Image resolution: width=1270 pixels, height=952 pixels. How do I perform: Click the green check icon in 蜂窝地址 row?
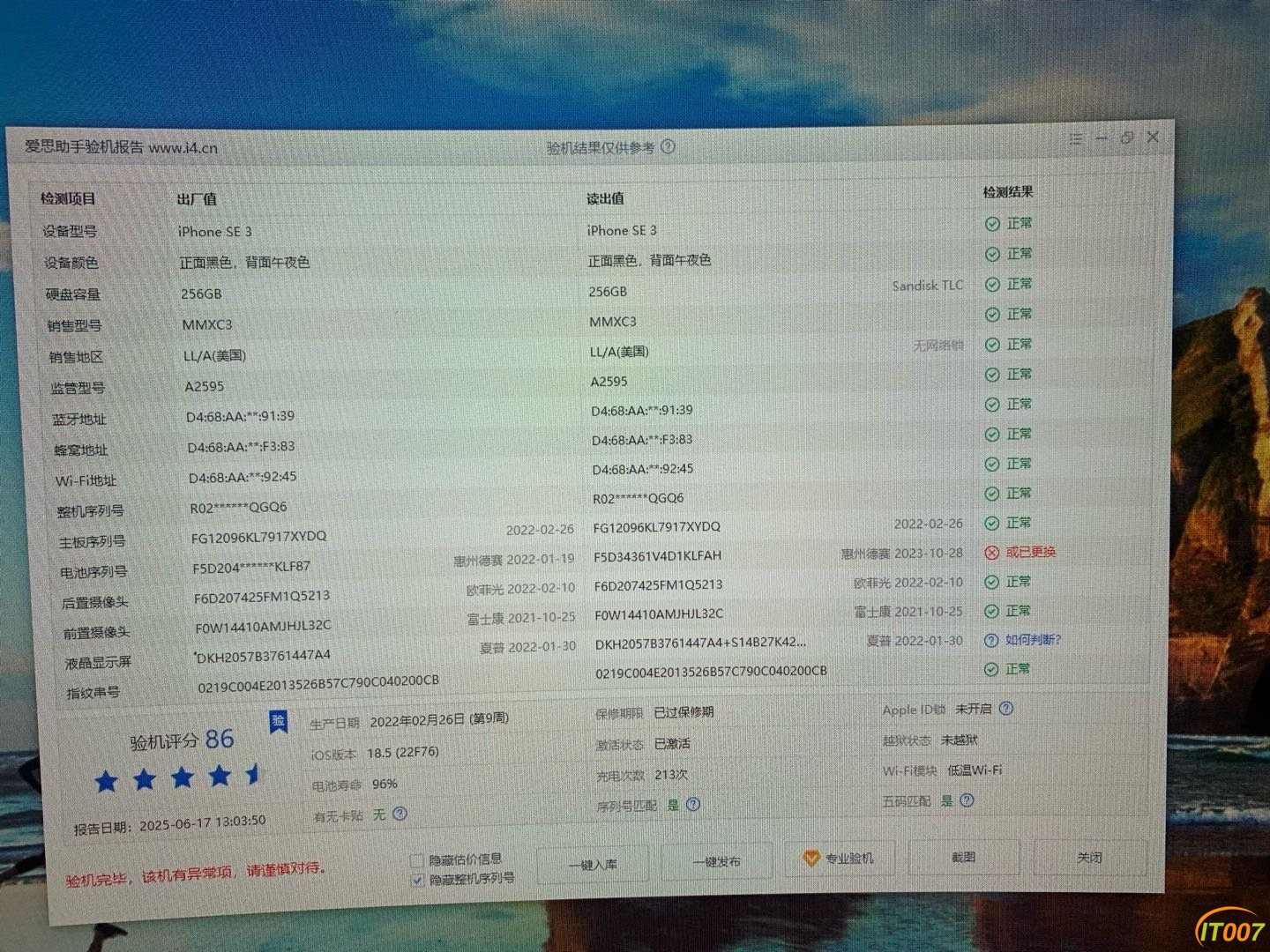(x=992, y=435)
